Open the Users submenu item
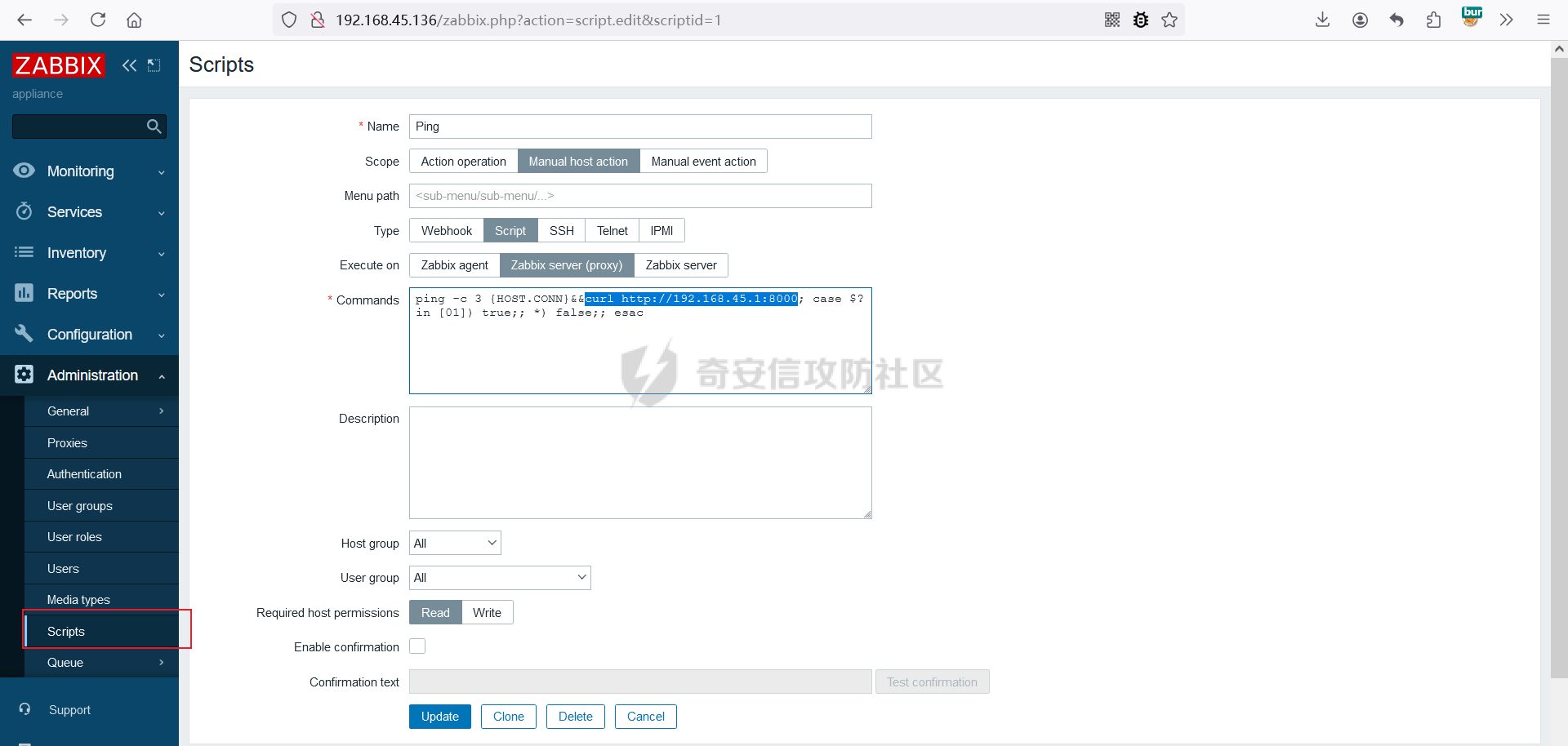The width and height of the screenshot is (1568, 746). 63,569
